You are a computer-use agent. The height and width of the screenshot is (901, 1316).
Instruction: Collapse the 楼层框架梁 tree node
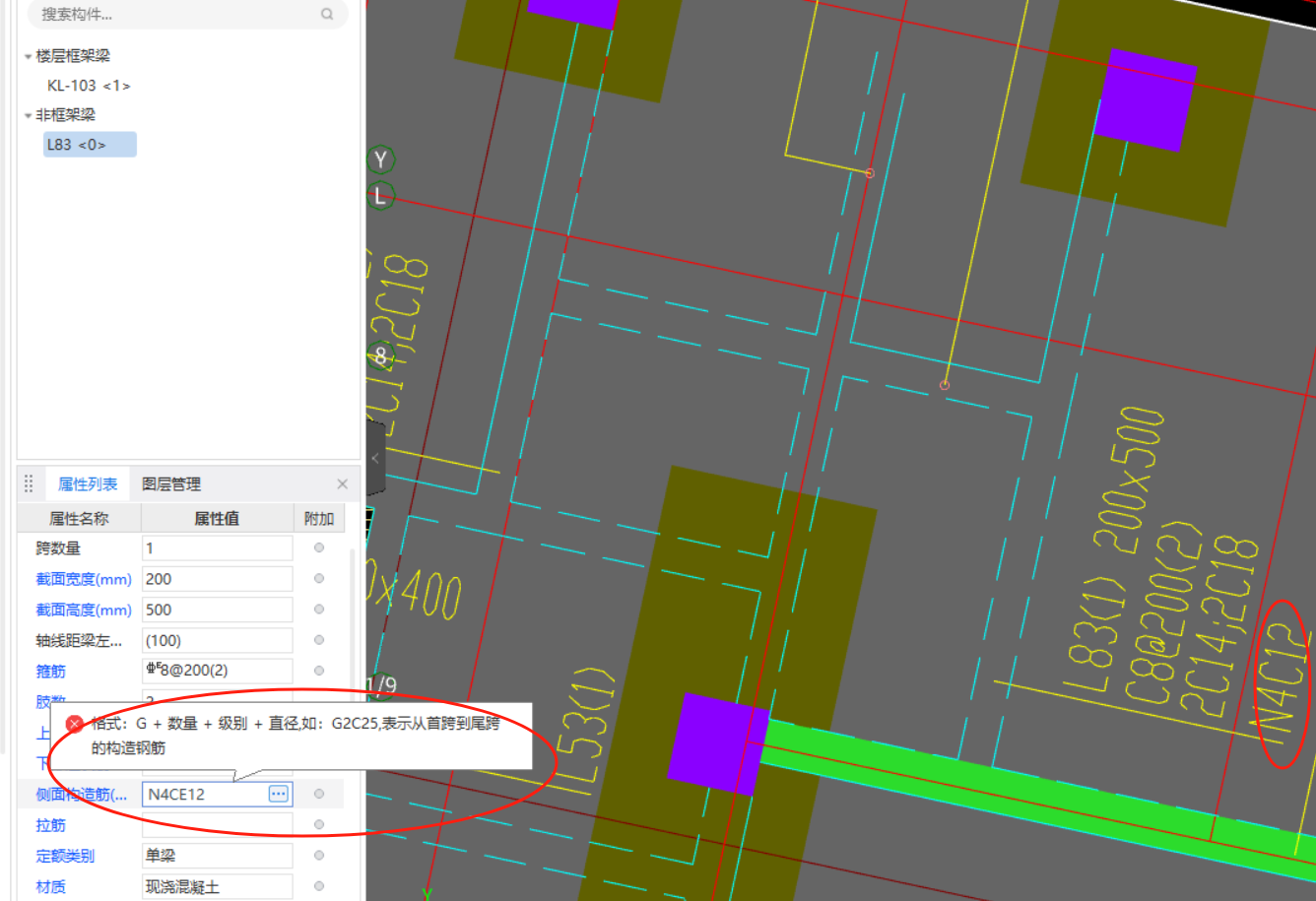28,57
